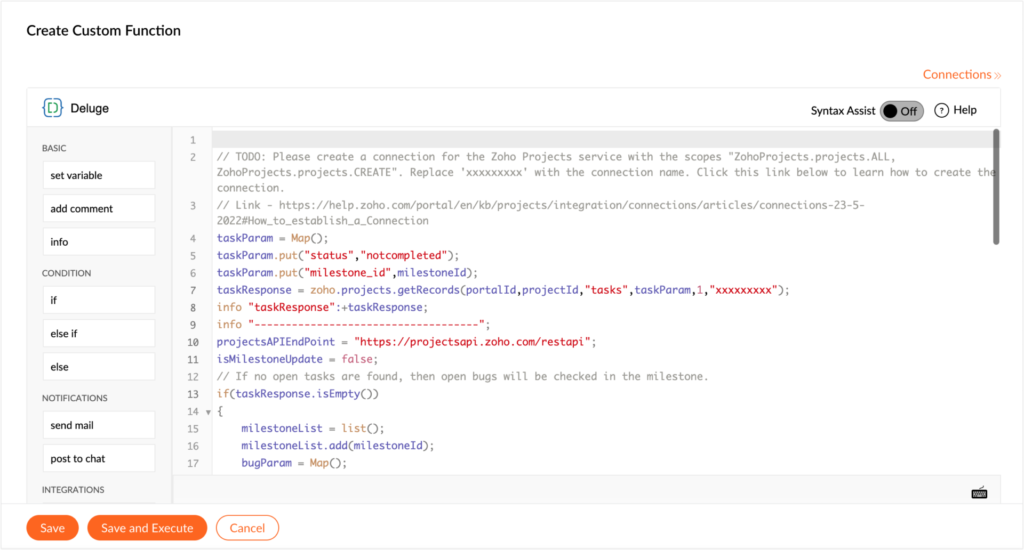Click the empty line 1 in editor
This screenshot has height=550, width=1024.
(602, 140)
